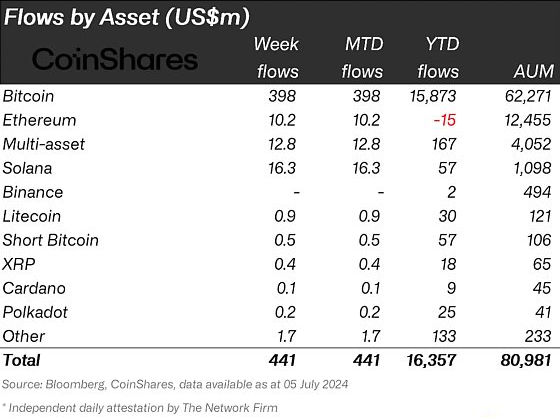Viewport: 560px width, 417px height.
Task: Click the Short Bitcoin row label
Action: (x=50, y=240)
